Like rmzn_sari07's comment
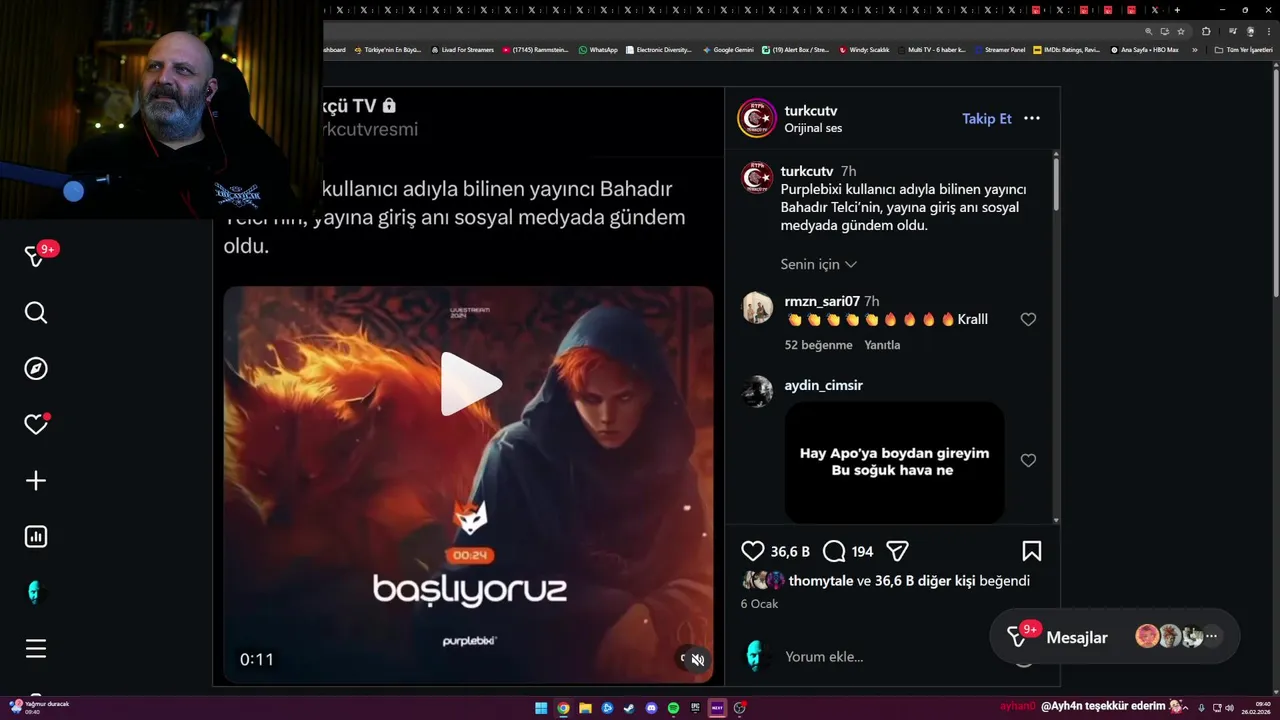Viewport: 1280px width, 720px height. pos(1028,319)
